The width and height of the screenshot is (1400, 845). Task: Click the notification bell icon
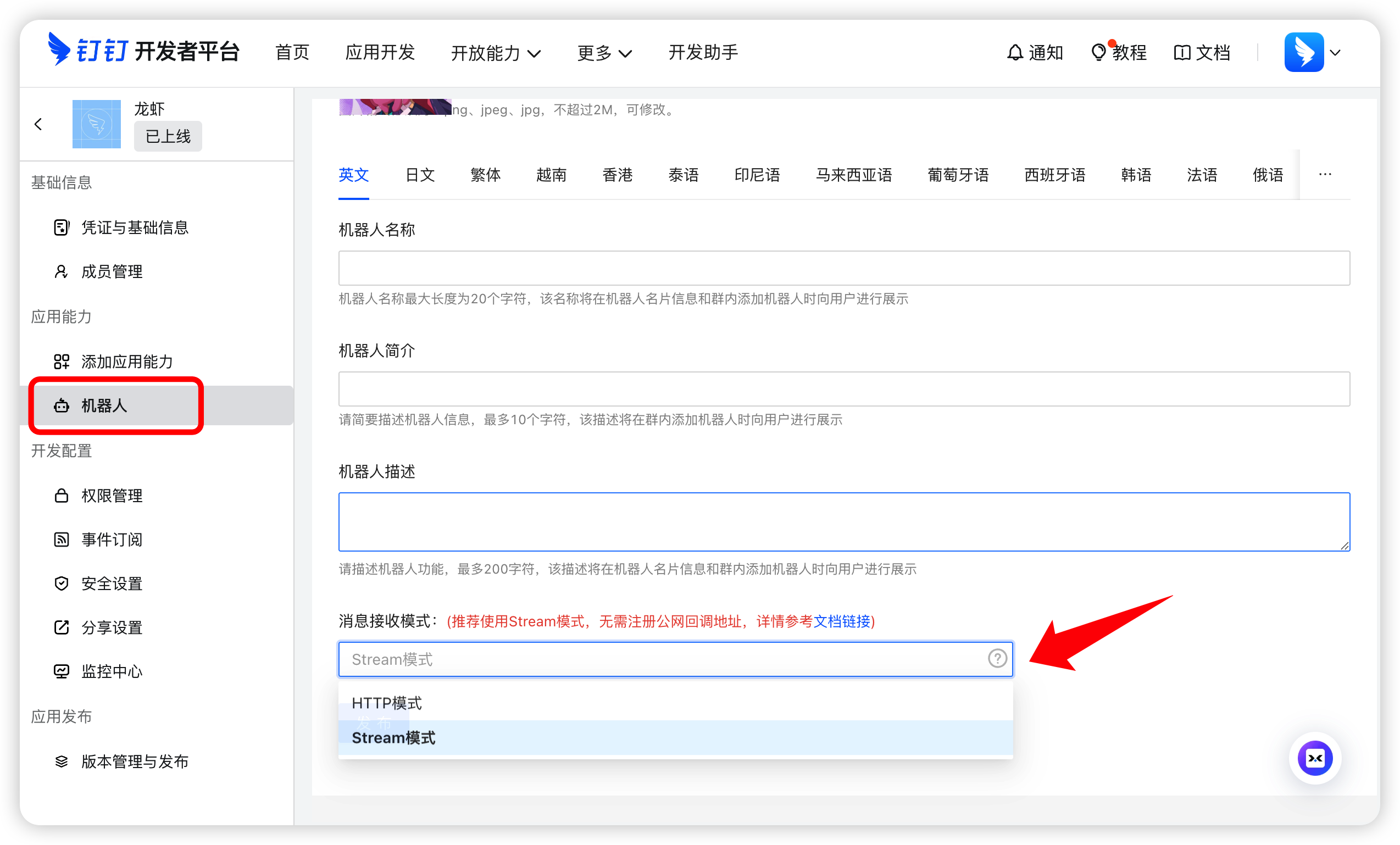(1015, 52)
